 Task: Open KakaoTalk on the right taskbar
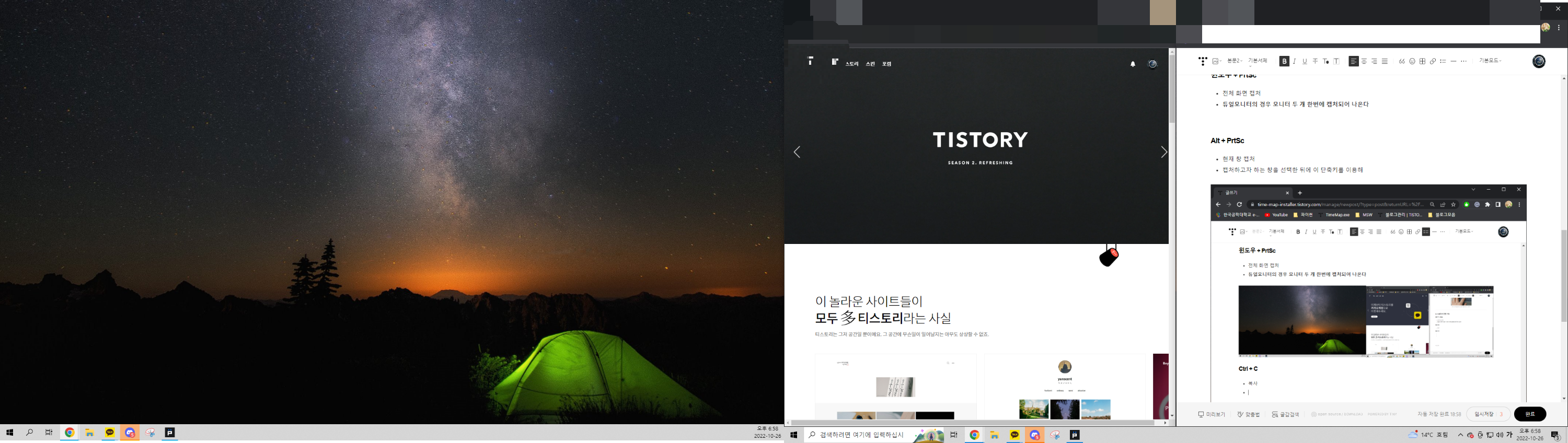tap(1014, 435)
